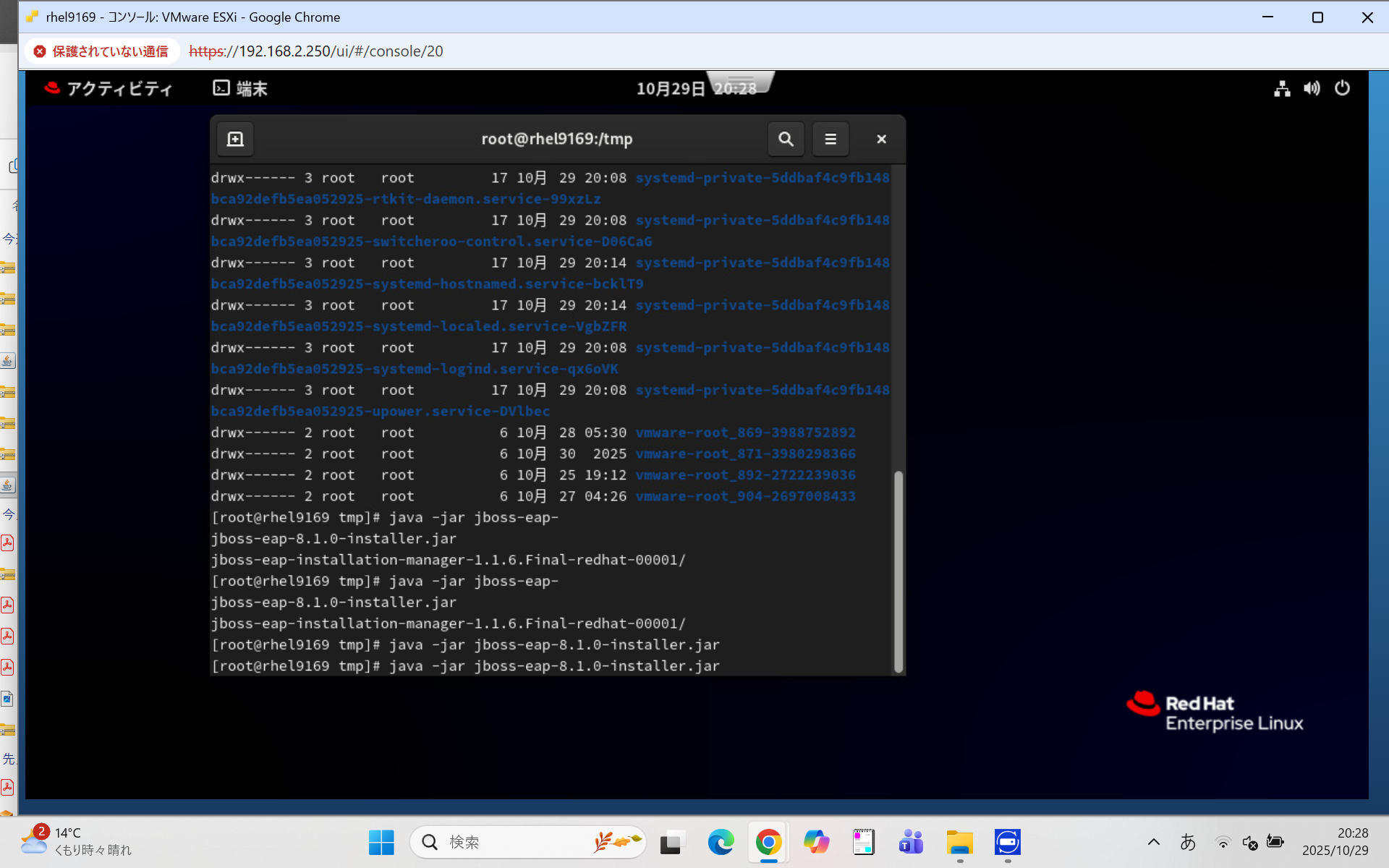Open the terminal hamburger menu

831,139
